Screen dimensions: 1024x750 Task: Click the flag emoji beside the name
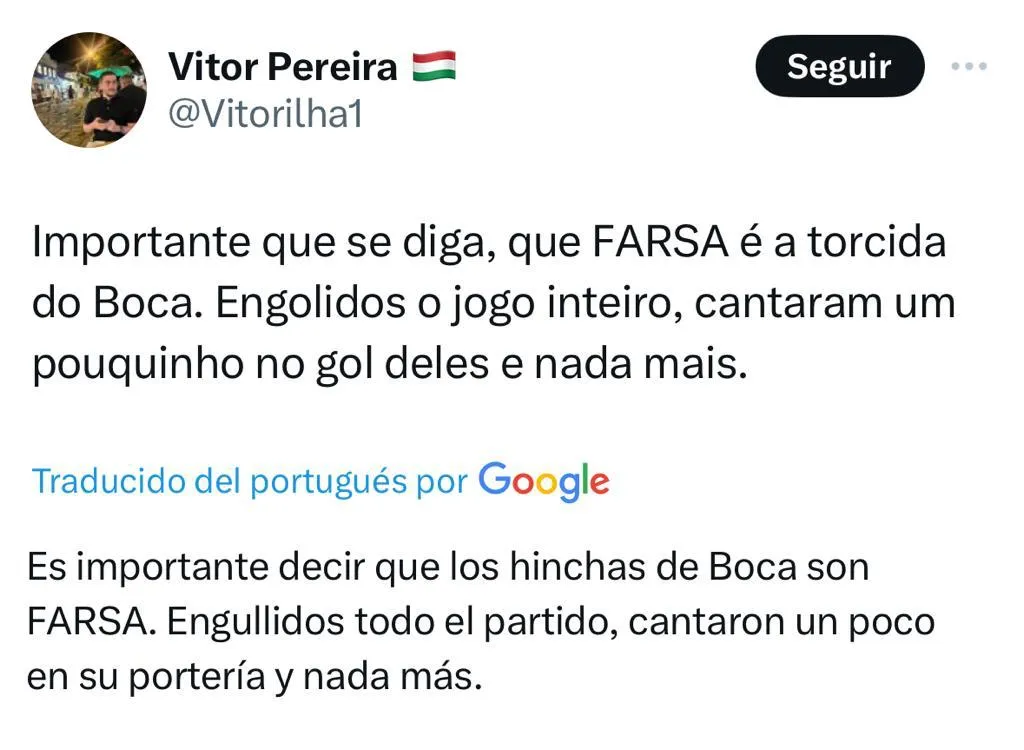pyautogui.click(x=433, y=67)
